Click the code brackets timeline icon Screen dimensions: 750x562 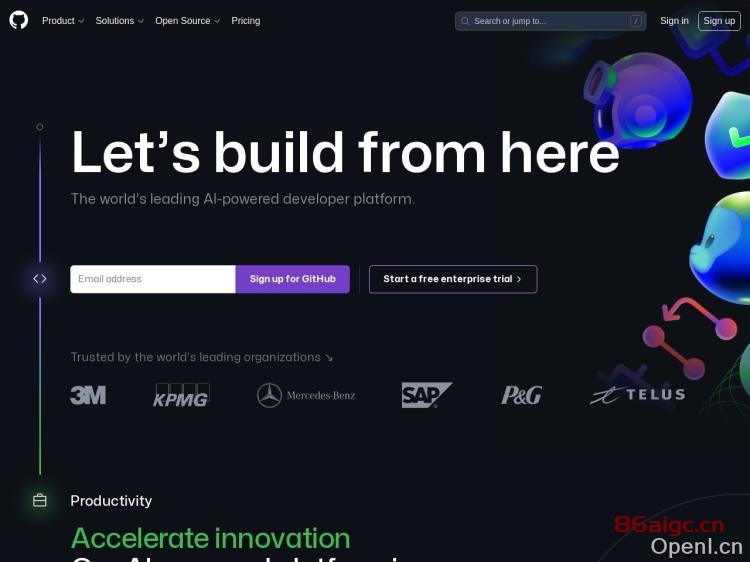coord(40,278)
